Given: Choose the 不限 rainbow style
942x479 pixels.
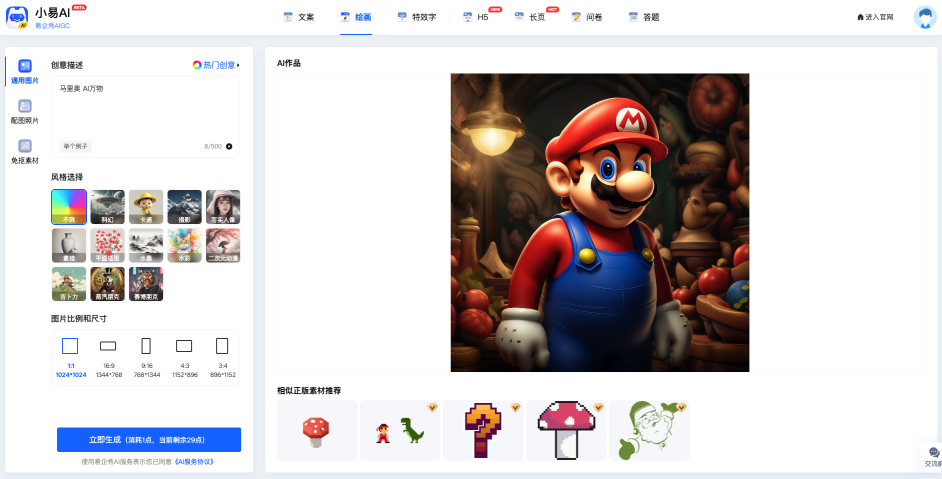Looking at the screenshot, I should point(69,207).
